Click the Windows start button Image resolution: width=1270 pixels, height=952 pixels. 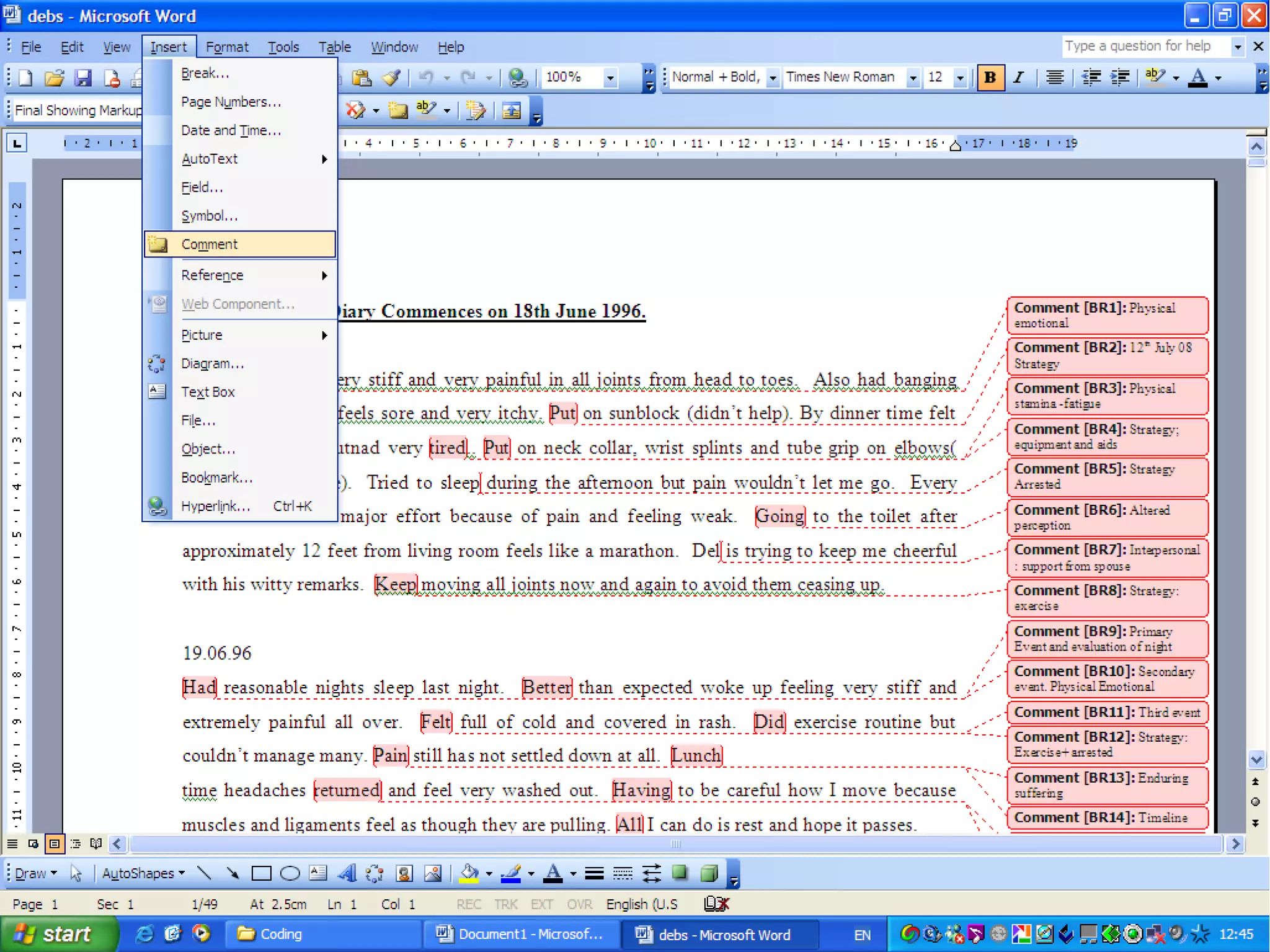pos(57,934)
